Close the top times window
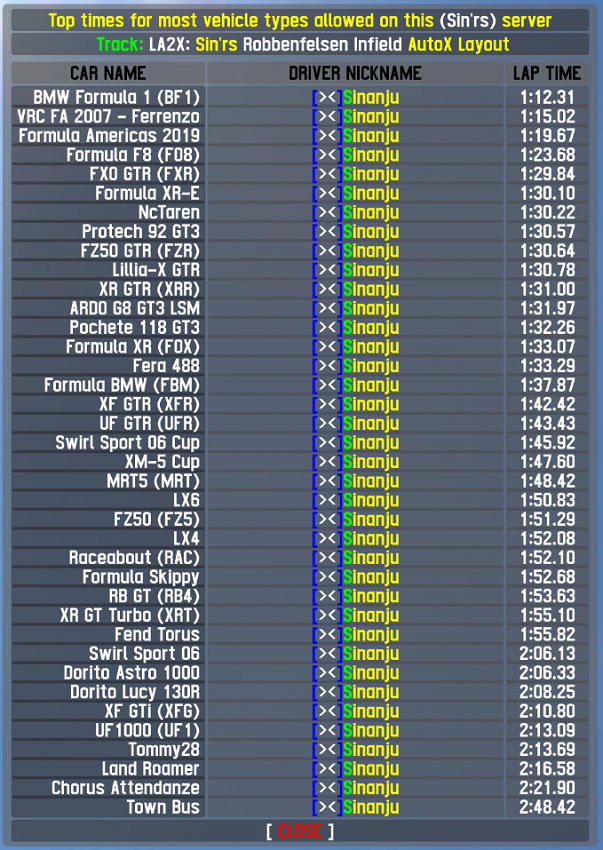 point(300,831)
